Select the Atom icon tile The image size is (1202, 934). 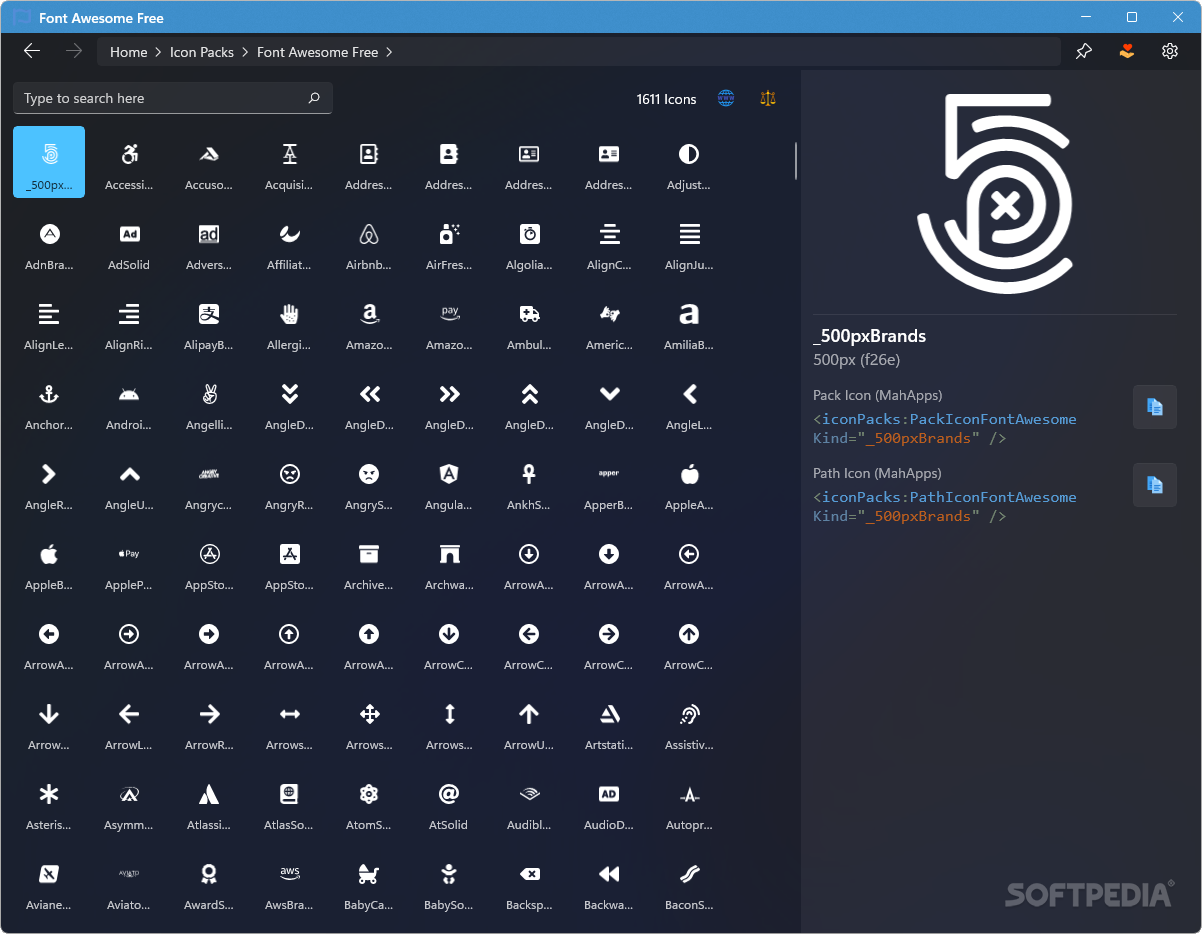coord(369,802)
